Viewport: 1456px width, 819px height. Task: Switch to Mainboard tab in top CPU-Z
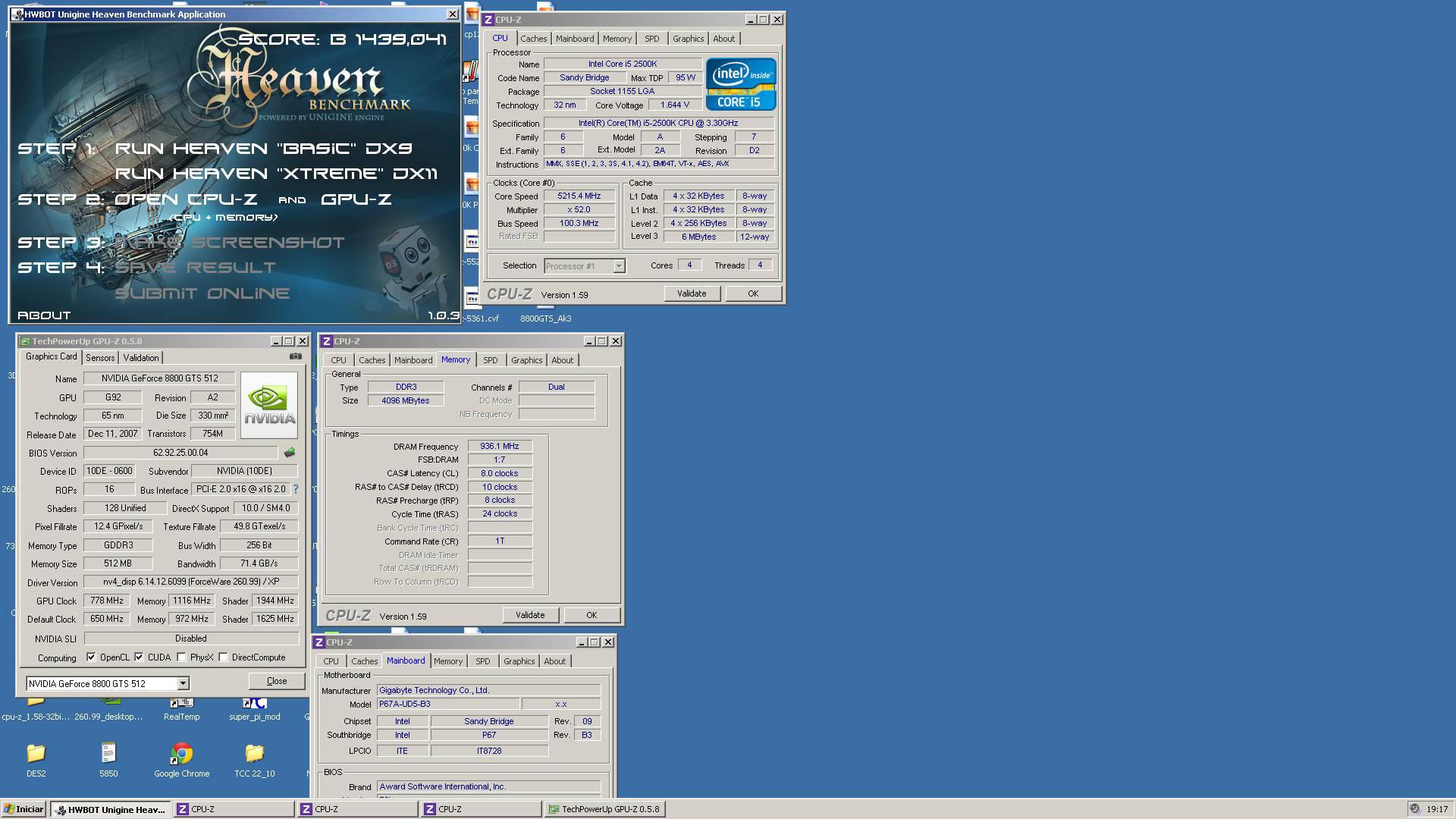pos(574,39)
